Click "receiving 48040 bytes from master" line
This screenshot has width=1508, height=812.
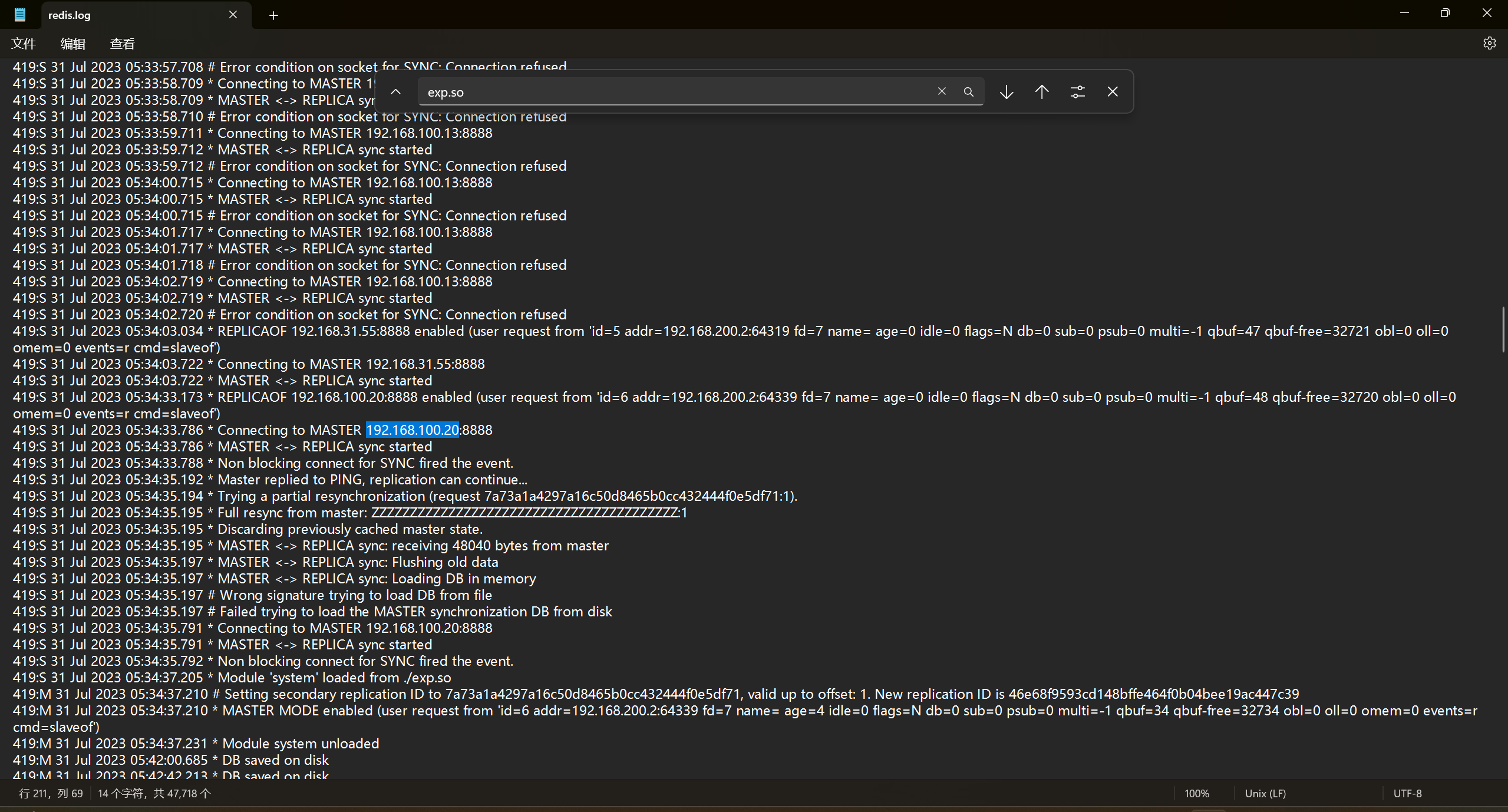pyautogui.click(x=311, y=546)
